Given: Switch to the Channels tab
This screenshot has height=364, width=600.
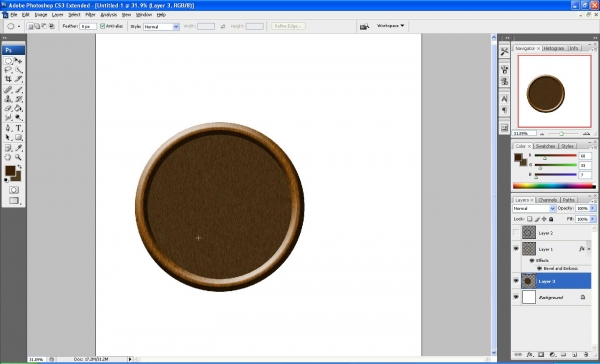Looking at the screenshot, I should 548,200.
